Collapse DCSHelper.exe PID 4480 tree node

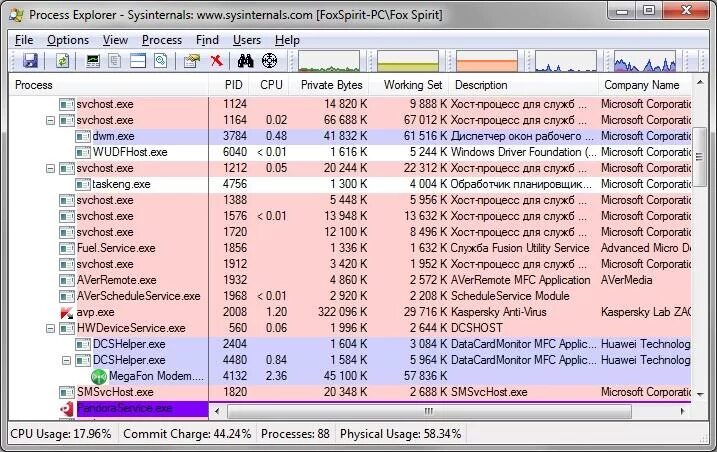click(x=66, y=361)
